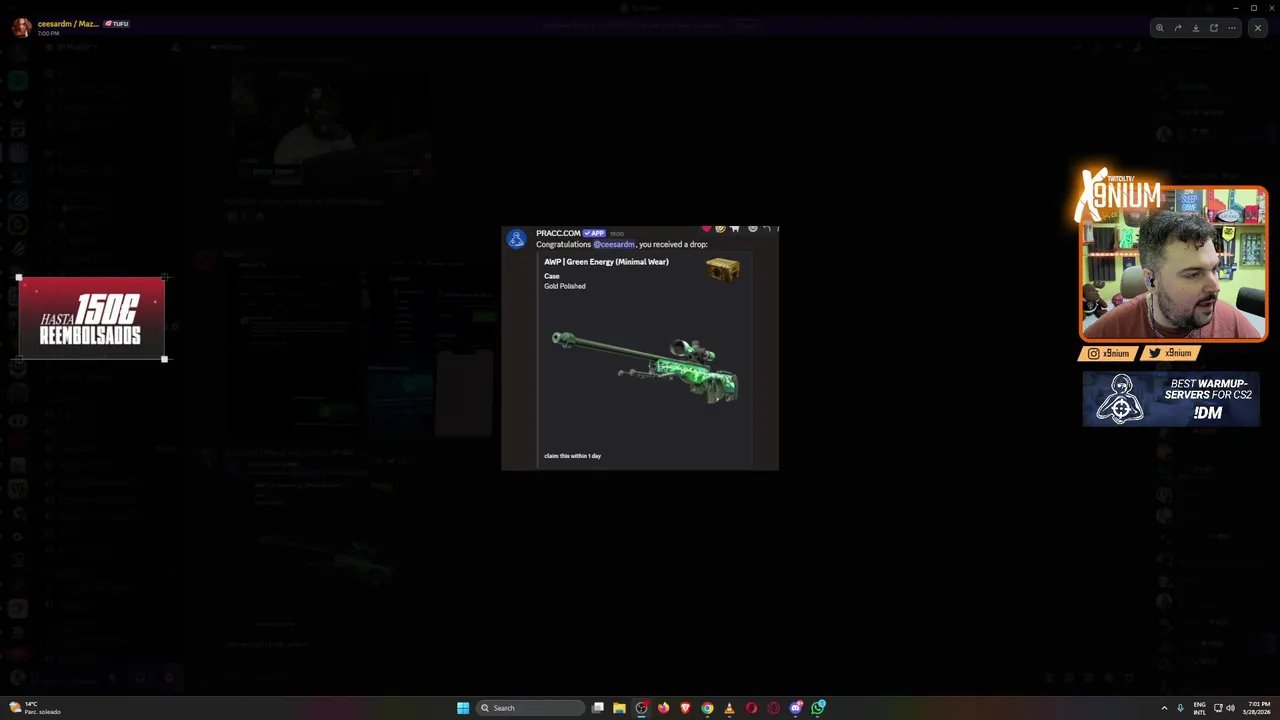
Task: Click the x9nium Twitter handle badge
Action: pyautogui.click(x=1171, y=353)
